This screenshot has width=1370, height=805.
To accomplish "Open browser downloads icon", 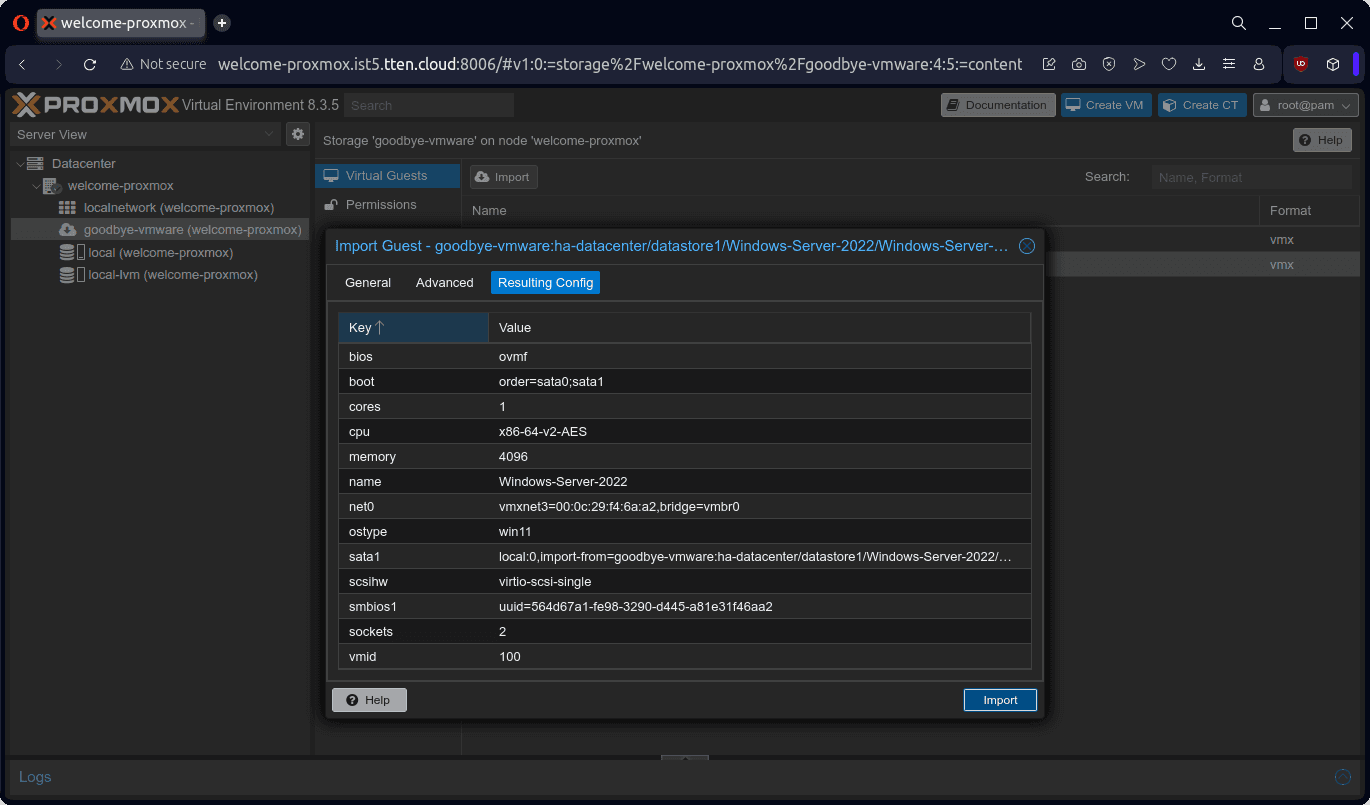I will (x=1199, y=64).
